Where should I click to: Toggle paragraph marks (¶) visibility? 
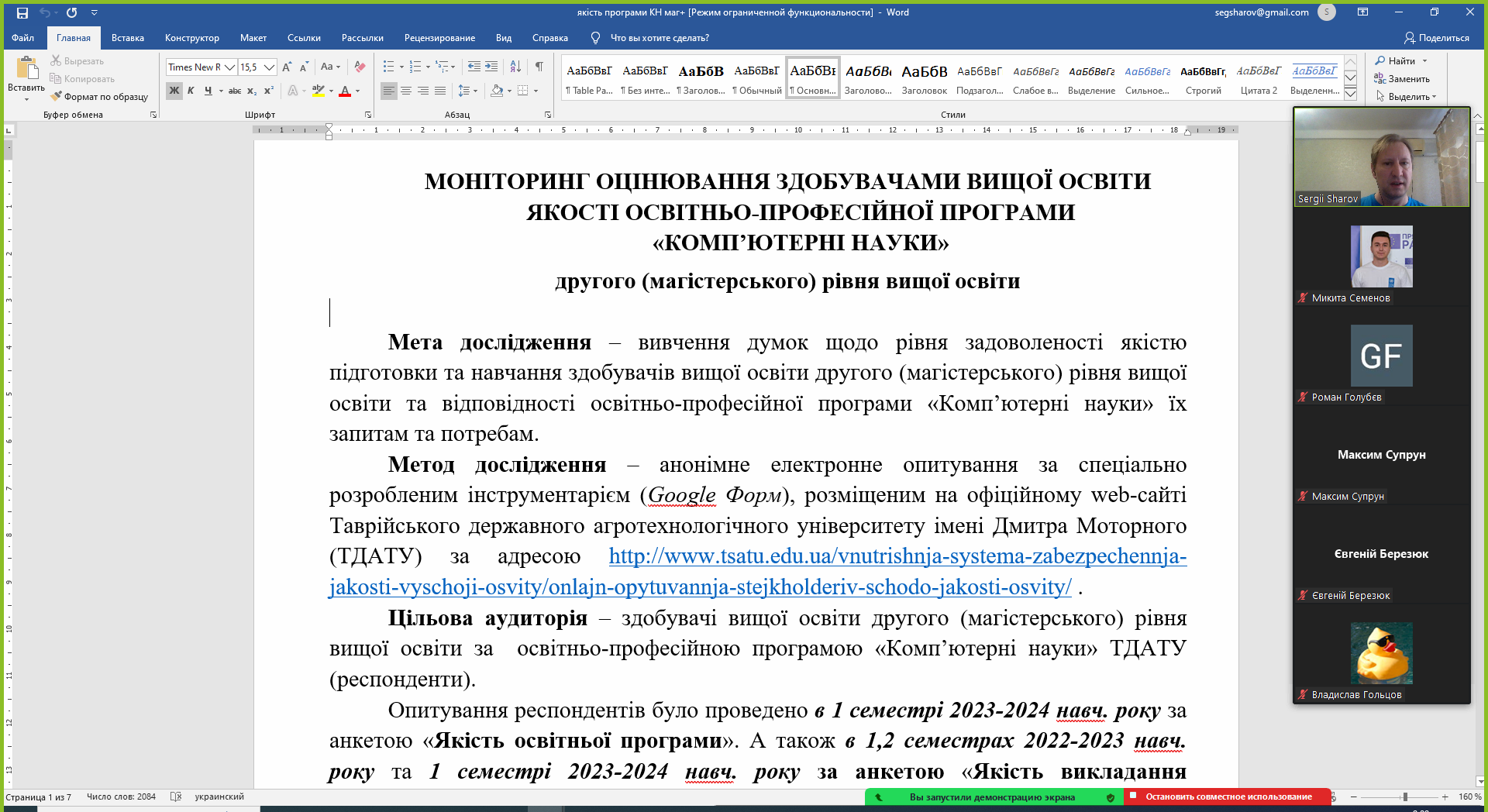pyautogui.click(x=539, y=67)
